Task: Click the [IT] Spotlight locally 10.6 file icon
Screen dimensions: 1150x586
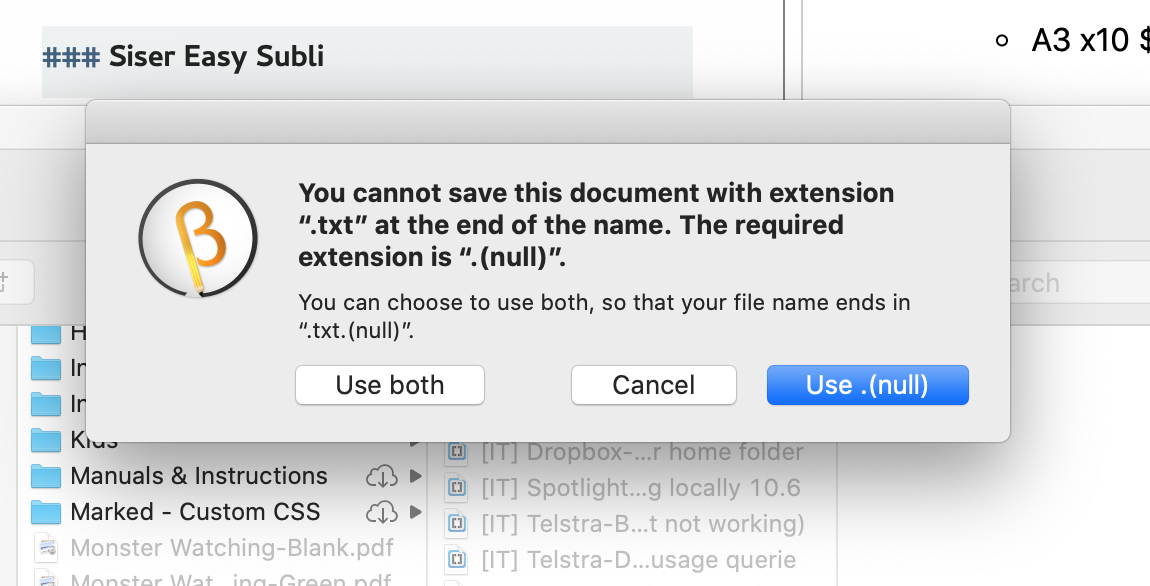Action: coord(457,488)
